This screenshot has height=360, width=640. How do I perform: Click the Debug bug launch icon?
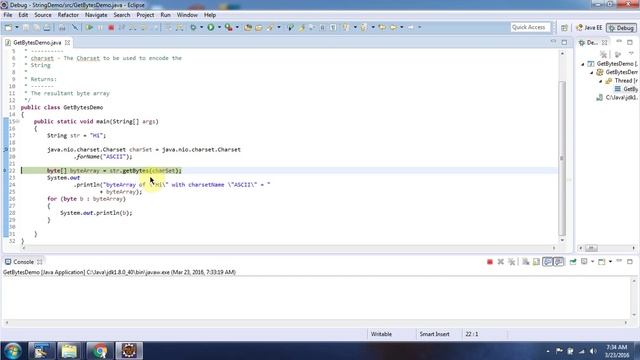(193, 27)
